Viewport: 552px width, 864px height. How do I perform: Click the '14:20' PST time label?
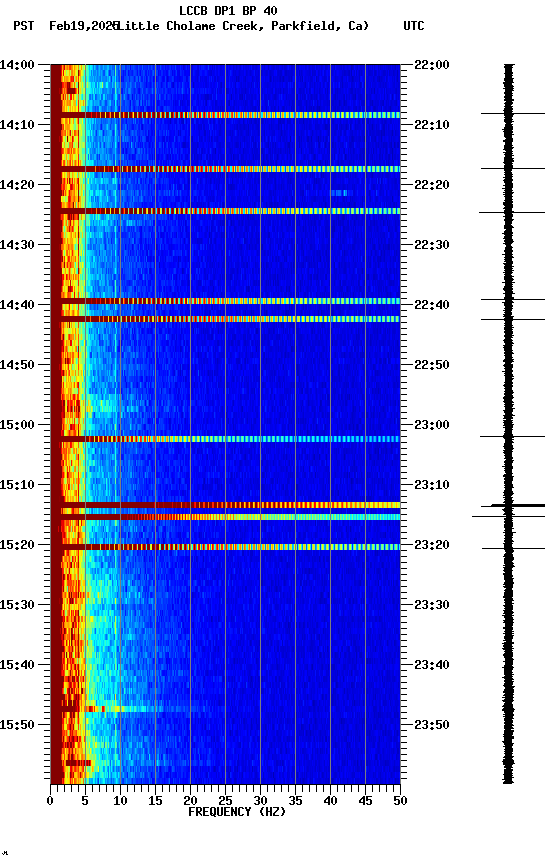[17, 185]
